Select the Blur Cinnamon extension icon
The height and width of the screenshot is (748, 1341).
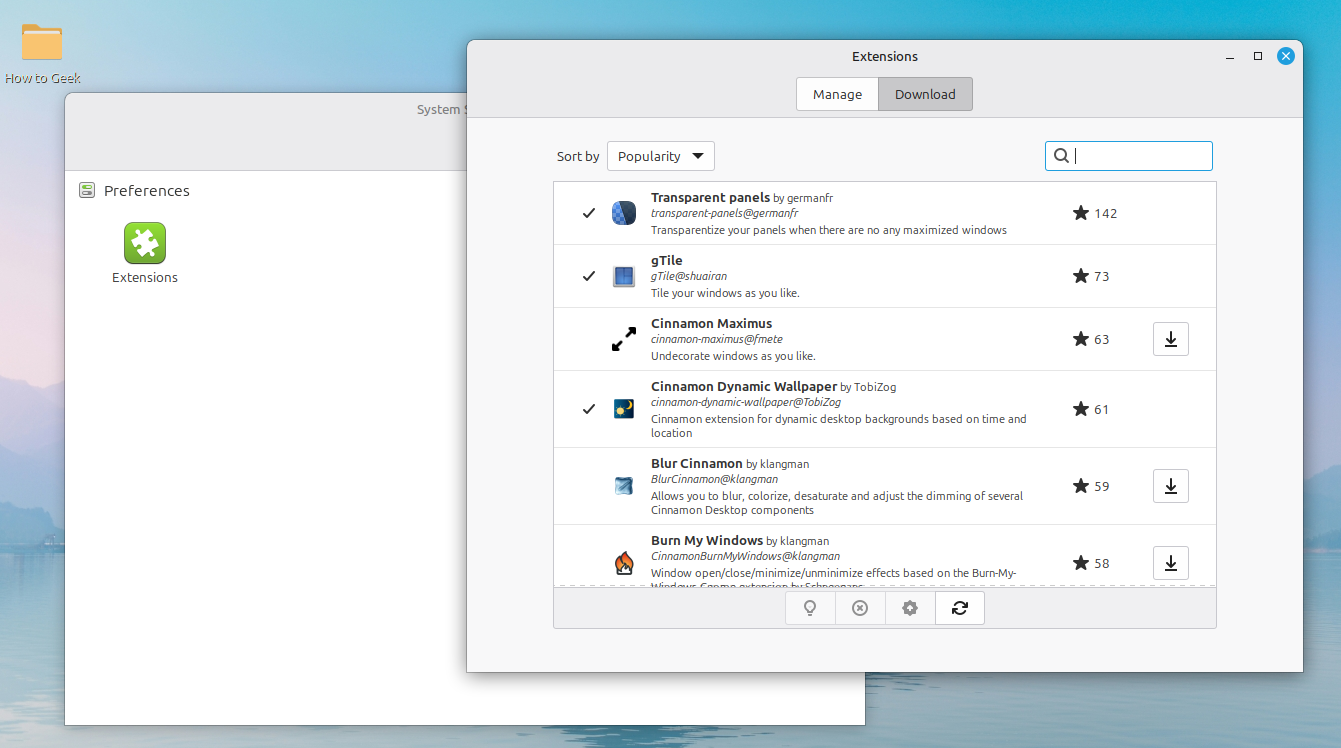click(x=624, y=486)
